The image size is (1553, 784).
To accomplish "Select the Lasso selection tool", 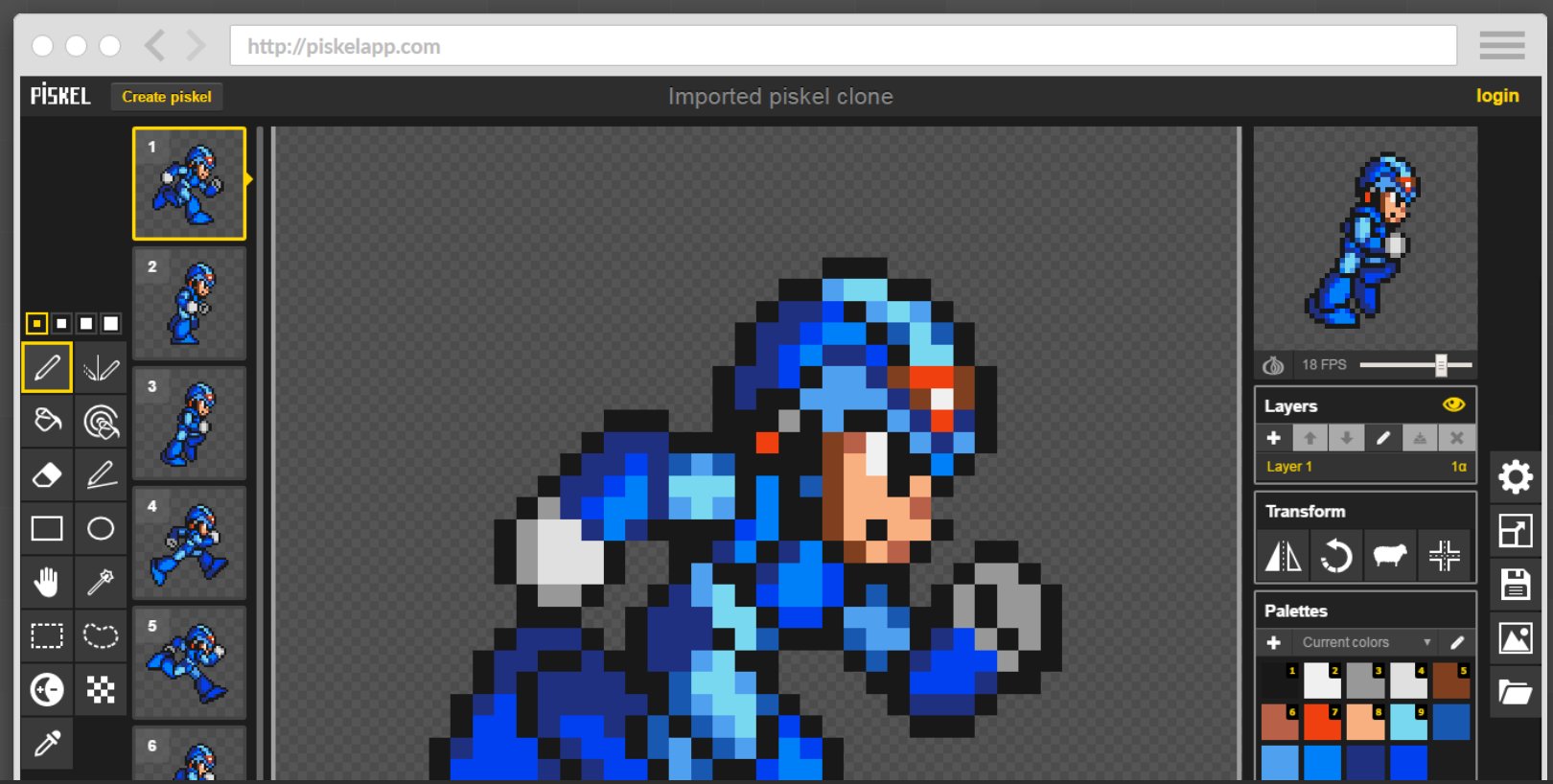I will (x=101, y=635).
